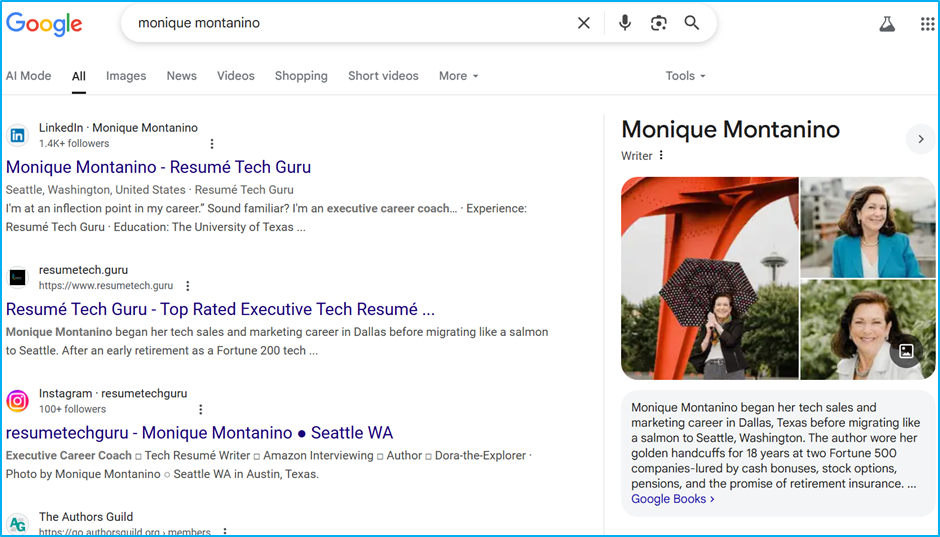Viewport: 940px width, 537px height.
Task: Clear the search box text
Action: (x=584, y=23)
